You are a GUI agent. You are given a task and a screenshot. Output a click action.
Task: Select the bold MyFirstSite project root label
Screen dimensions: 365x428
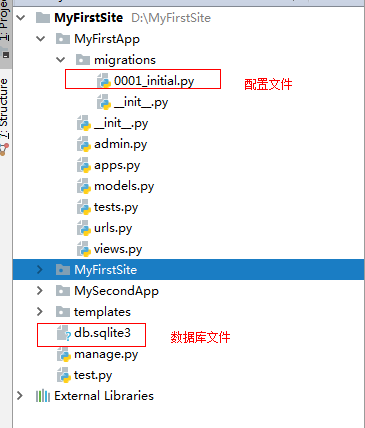pyautogui.click(x=89, y=18)
